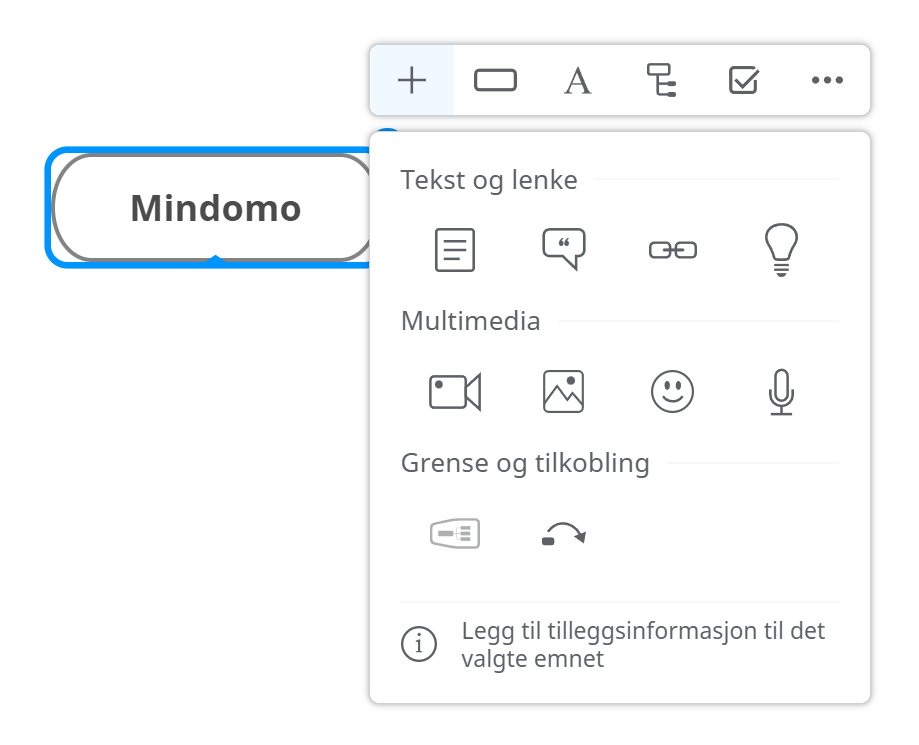Attach a video via the camera icon

pyautogui.click(x=454, y=390)
